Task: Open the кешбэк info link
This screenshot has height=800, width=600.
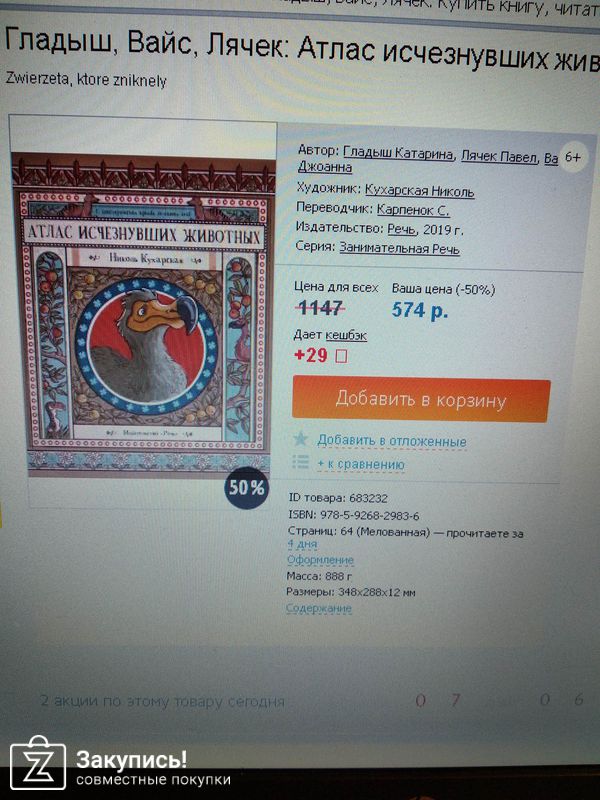Action: [x=346, y=335]
